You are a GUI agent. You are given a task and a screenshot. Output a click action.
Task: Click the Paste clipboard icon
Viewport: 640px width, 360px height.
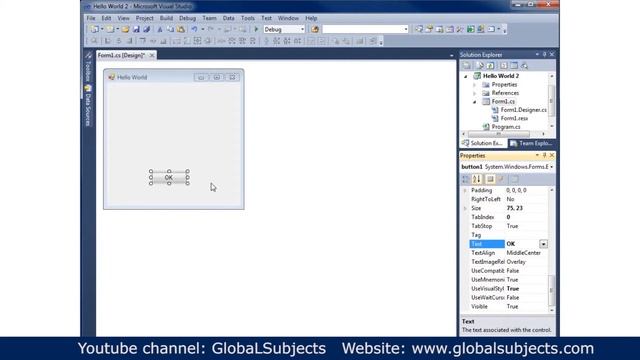point(180,29)
